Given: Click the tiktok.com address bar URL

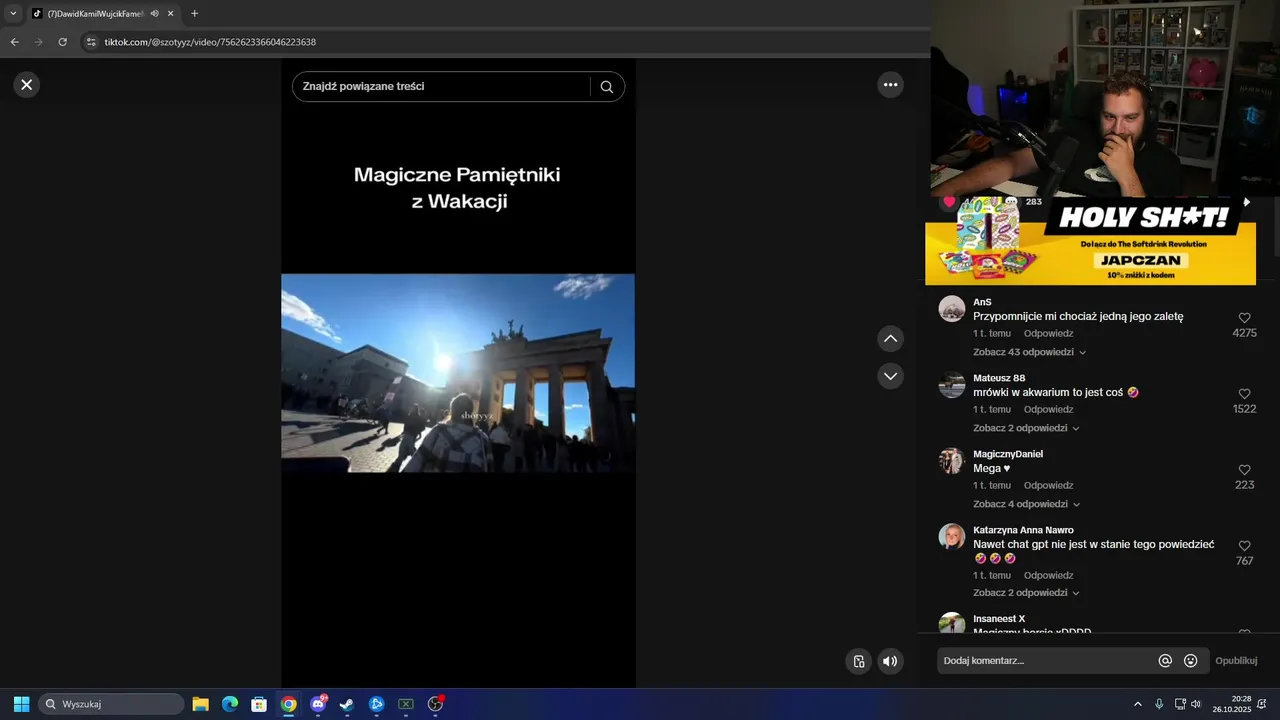Looking at the screenshot, I should [210, 42].
